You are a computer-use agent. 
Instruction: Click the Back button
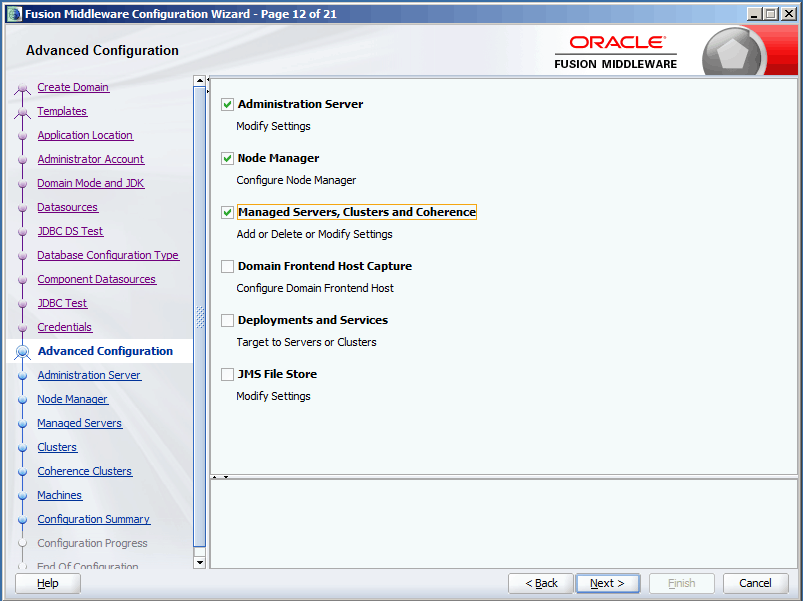click(x=541, y=583)
